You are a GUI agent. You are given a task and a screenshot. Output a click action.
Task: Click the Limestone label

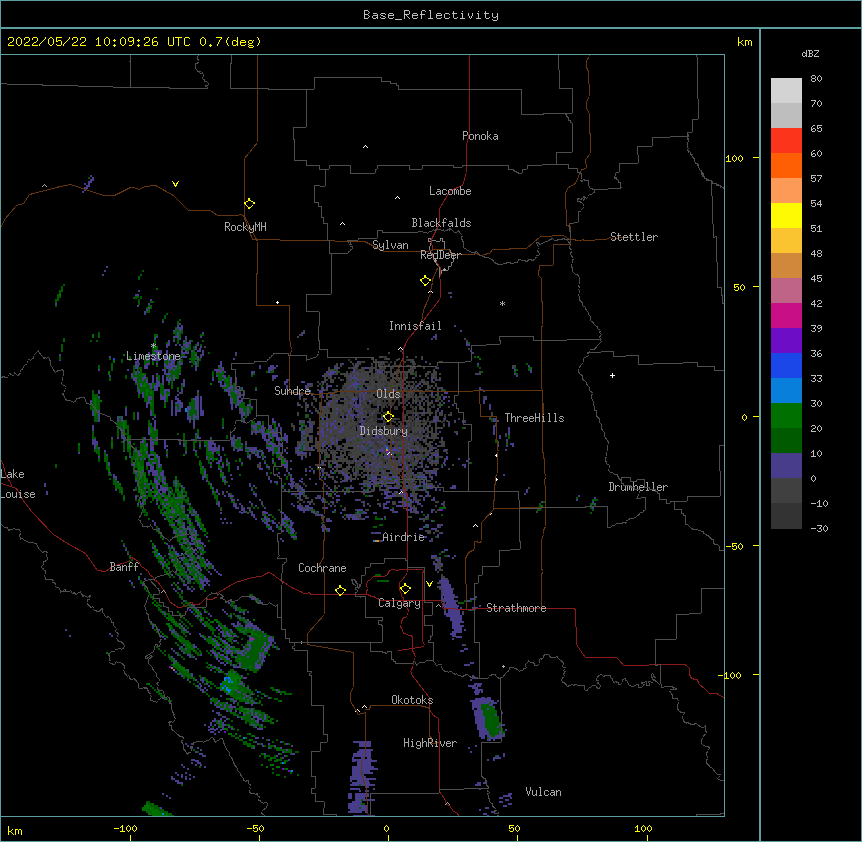[153, 356]
